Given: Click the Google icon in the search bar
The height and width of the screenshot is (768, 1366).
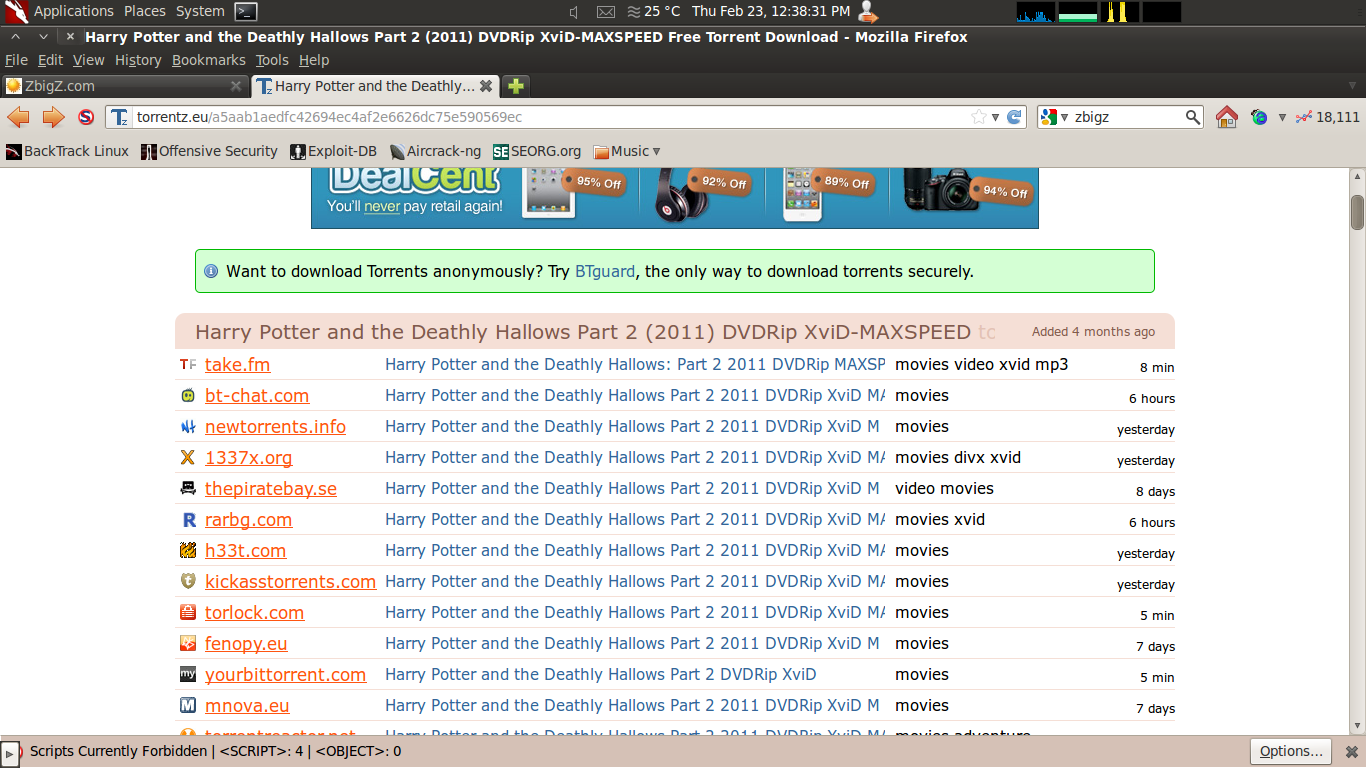Looking at the screenshot, I should pos(1049,117).
